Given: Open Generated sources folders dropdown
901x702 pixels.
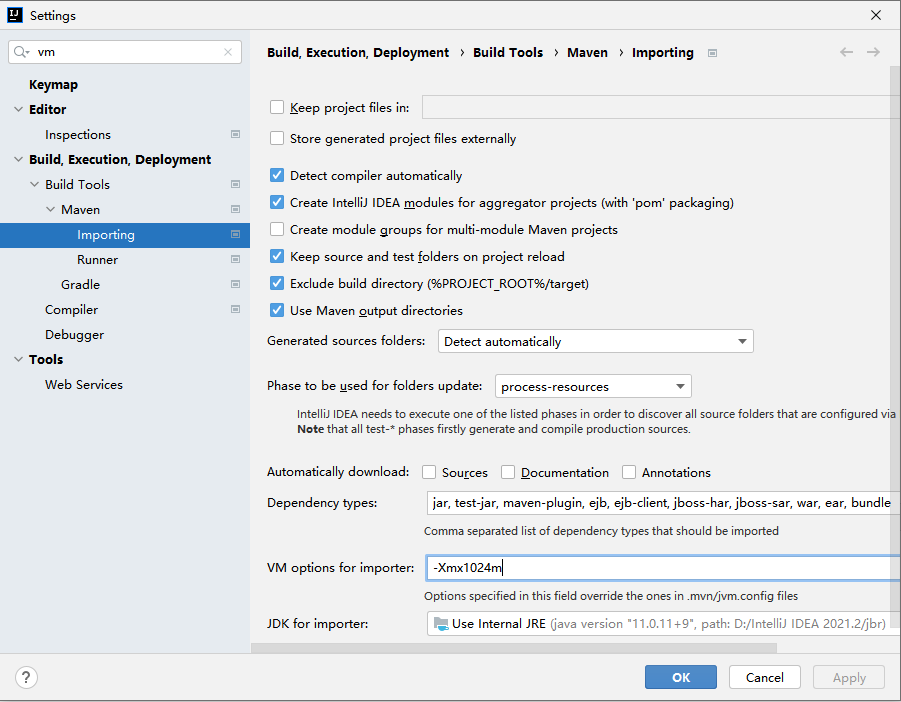Looking at the screenshot, I should click(x=595, y=341).
